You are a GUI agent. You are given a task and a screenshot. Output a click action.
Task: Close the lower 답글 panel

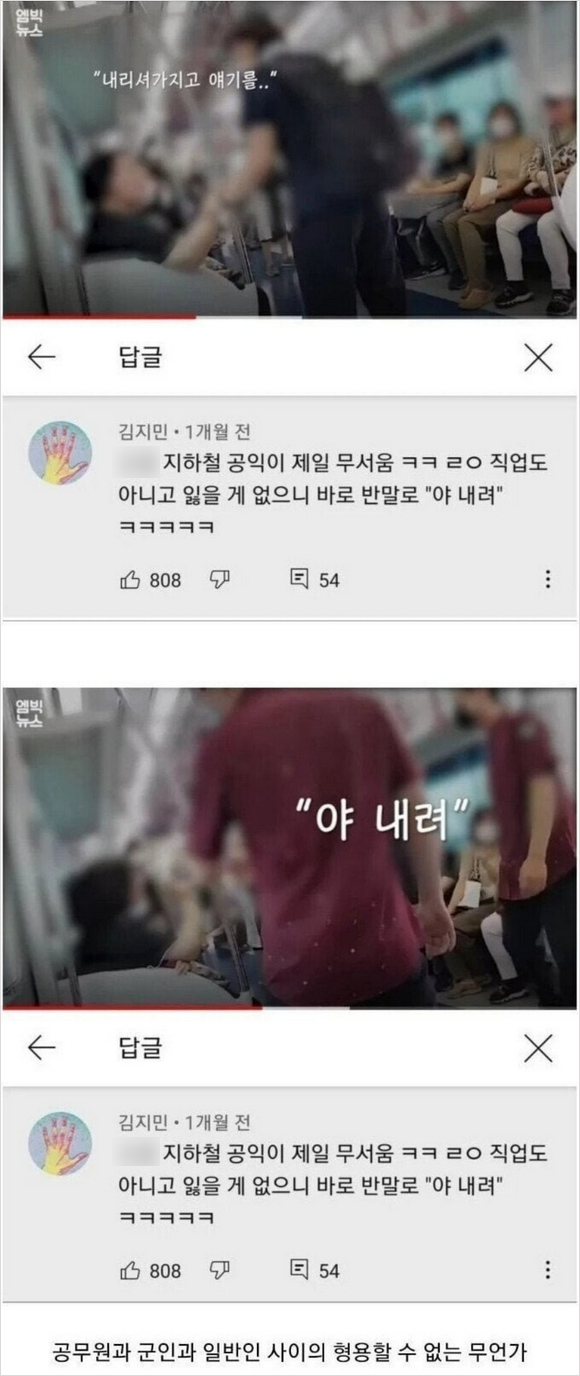pyautogui.click(x=538, y=1048)
